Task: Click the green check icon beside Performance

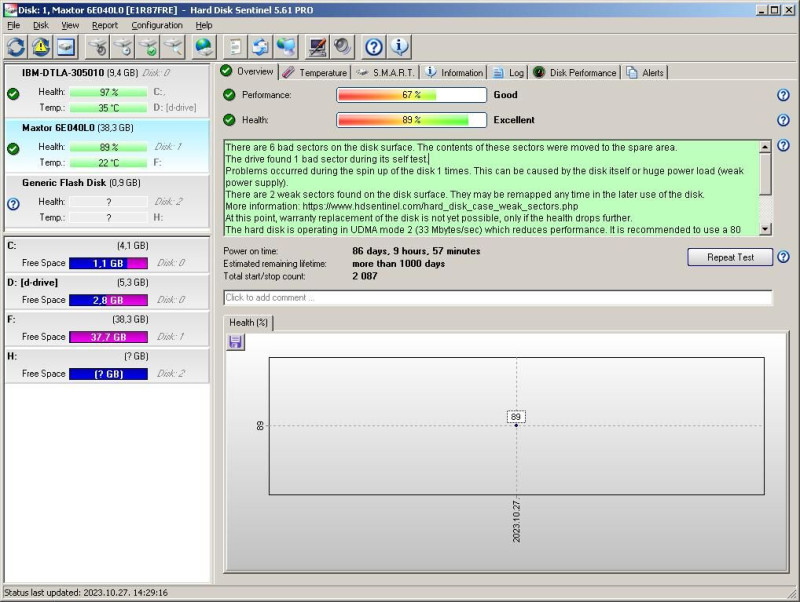Action: [x=229, y=94]
